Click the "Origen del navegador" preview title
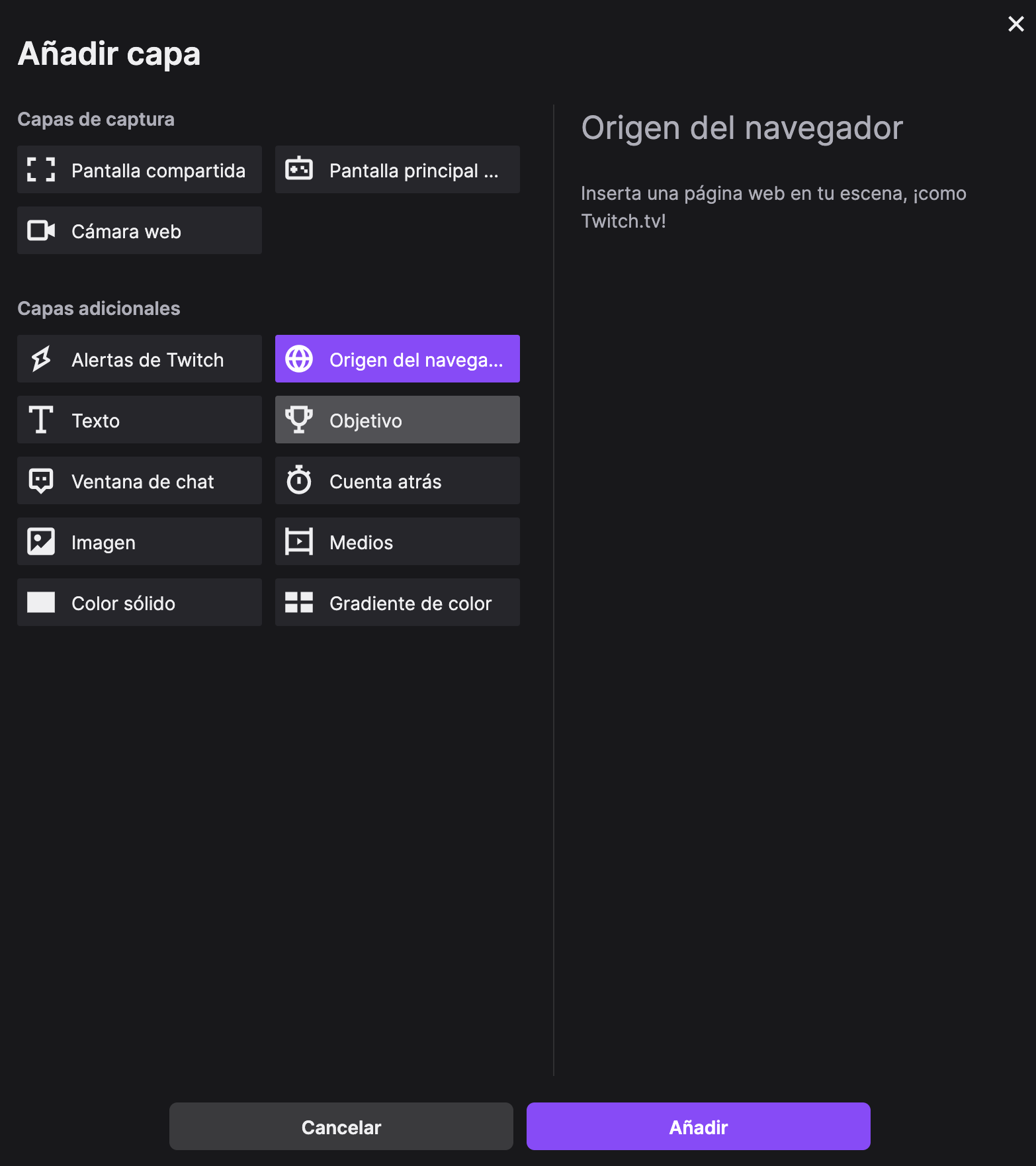The image size is (1036, 1166). point(742,128)
